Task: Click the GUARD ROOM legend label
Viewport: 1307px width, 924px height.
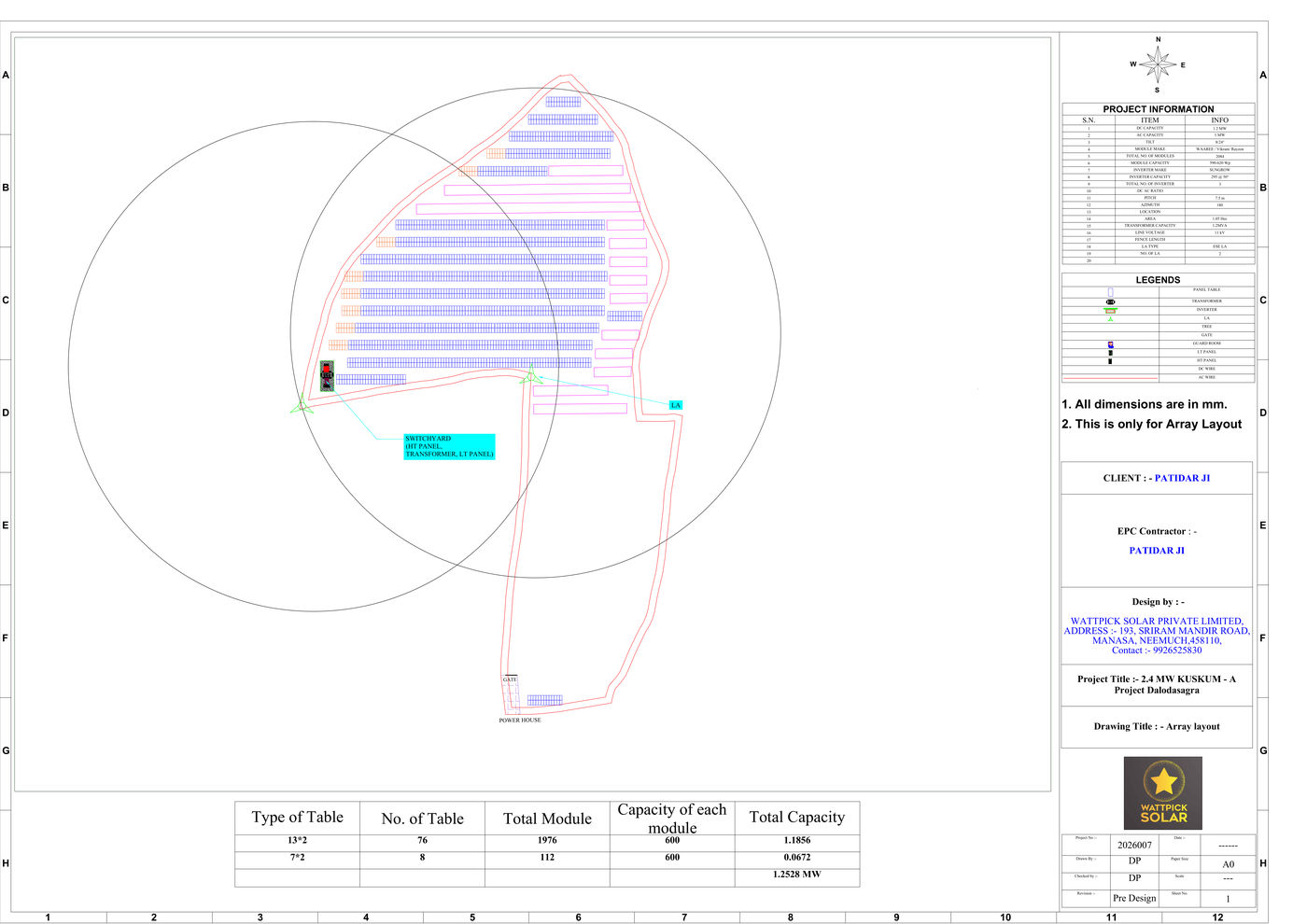Action: pyautogui.click(x=1207, y=343)
